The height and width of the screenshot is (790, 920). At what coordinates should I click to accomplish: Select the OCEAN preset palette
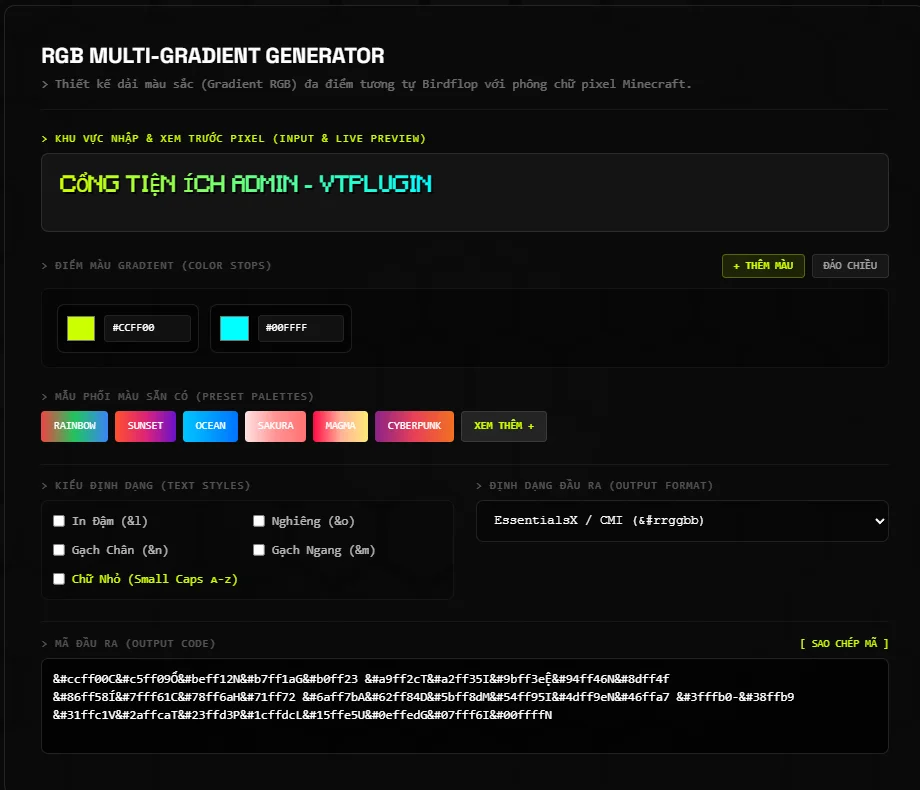211,426
